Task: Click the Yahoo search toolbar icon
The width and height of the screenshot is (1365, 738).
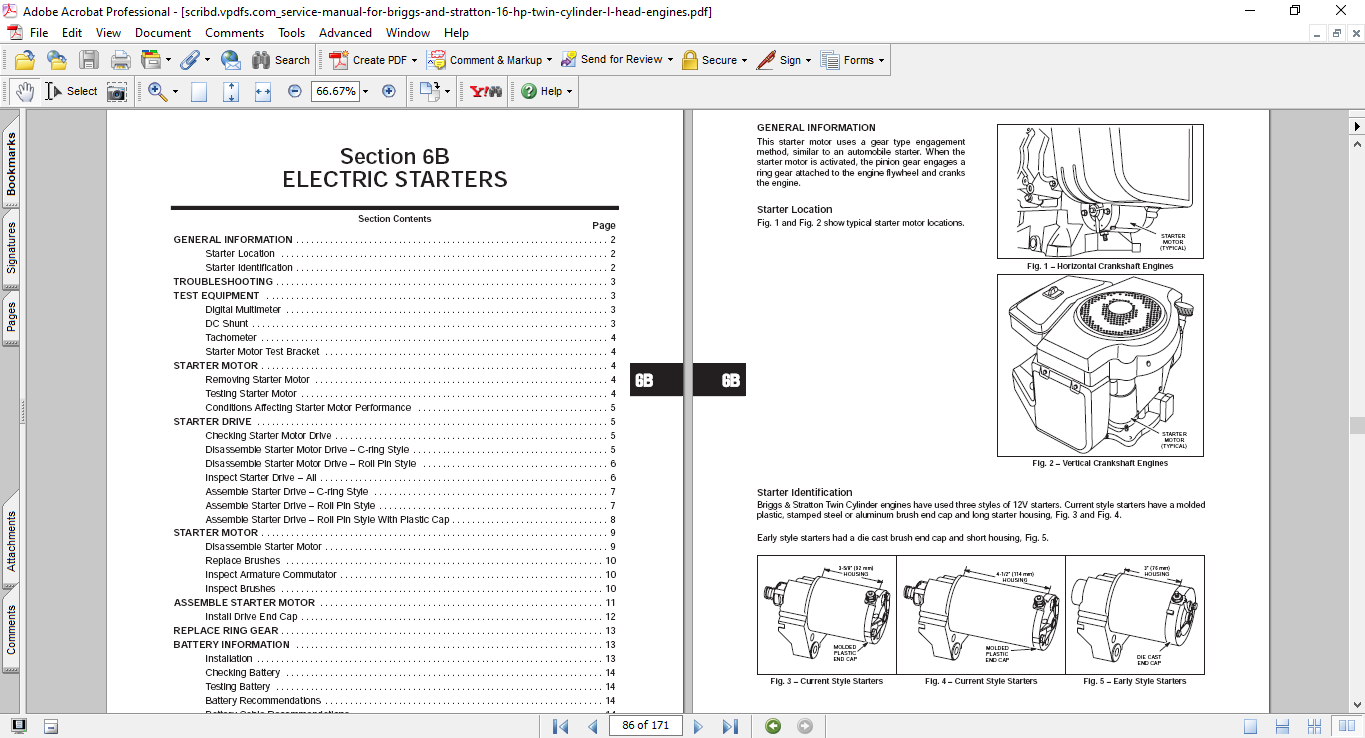Action: 484,91
